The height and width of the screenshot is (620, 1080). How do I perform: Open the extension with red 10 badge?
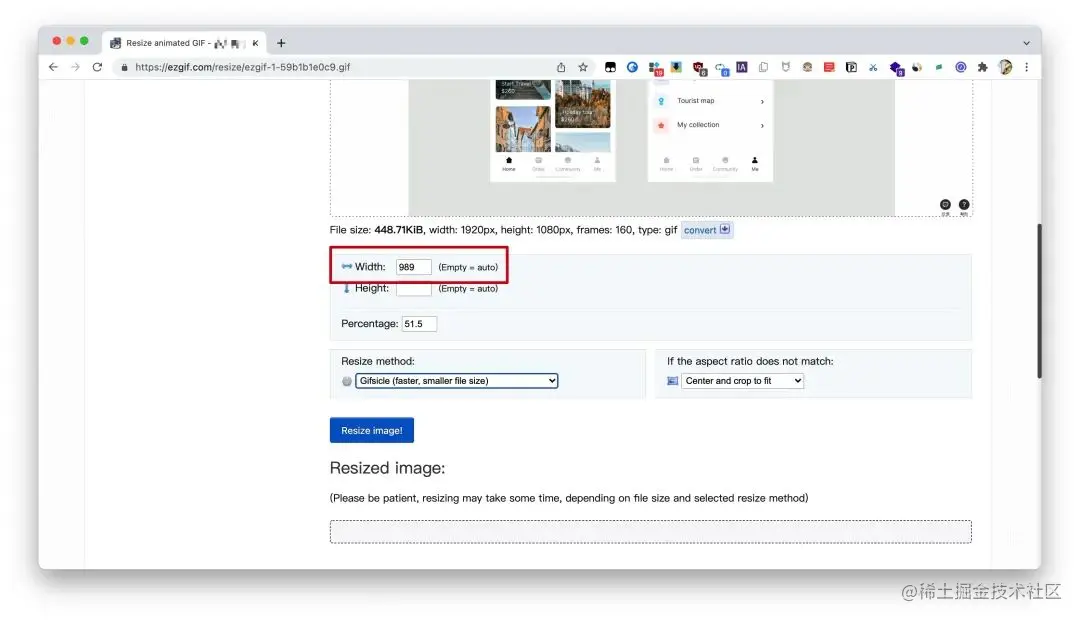tap(655, 68)
